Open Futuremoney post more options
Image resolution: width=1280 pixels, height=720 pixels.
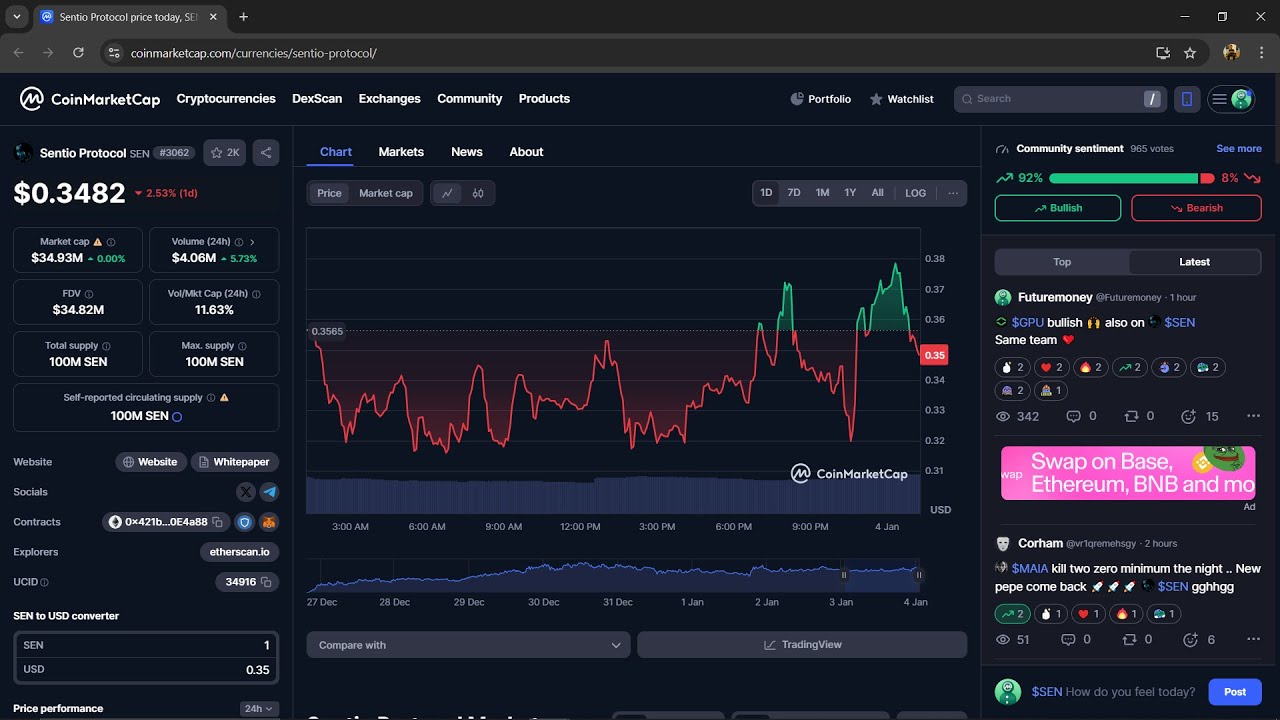[1253, 416]
